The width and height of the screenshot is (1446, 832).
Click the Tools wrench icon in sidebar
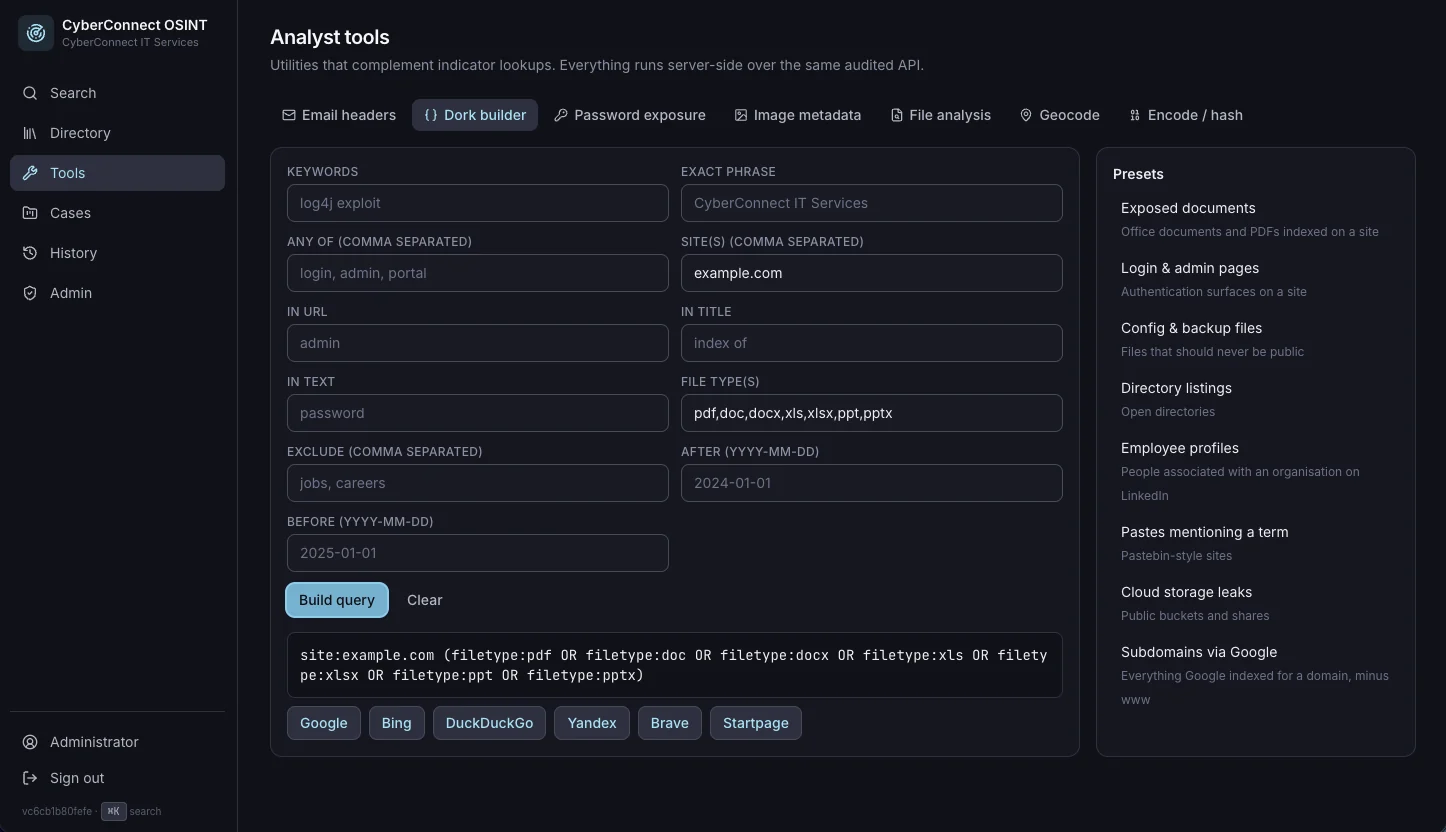click(x=30, y=173)
